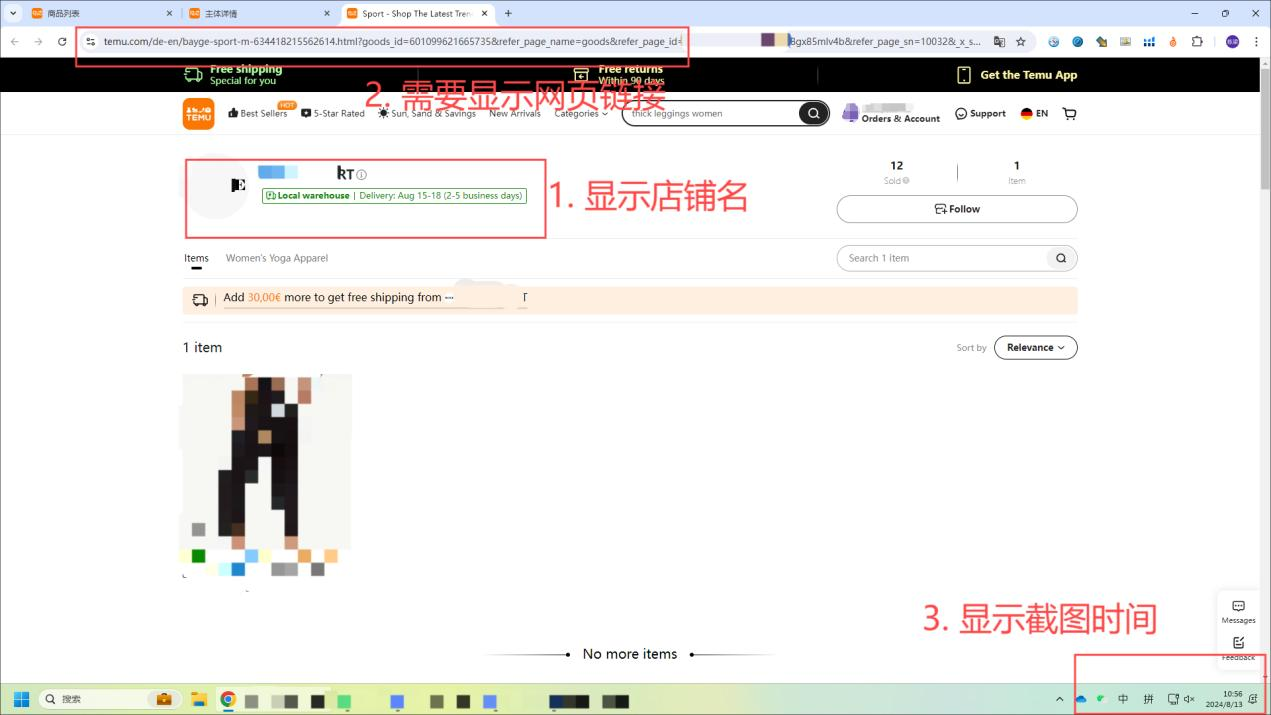The width and height of the screenshot is (1271, 715).
Task: Click the yellow arrow extension icon
Action: click(1101, 42)
